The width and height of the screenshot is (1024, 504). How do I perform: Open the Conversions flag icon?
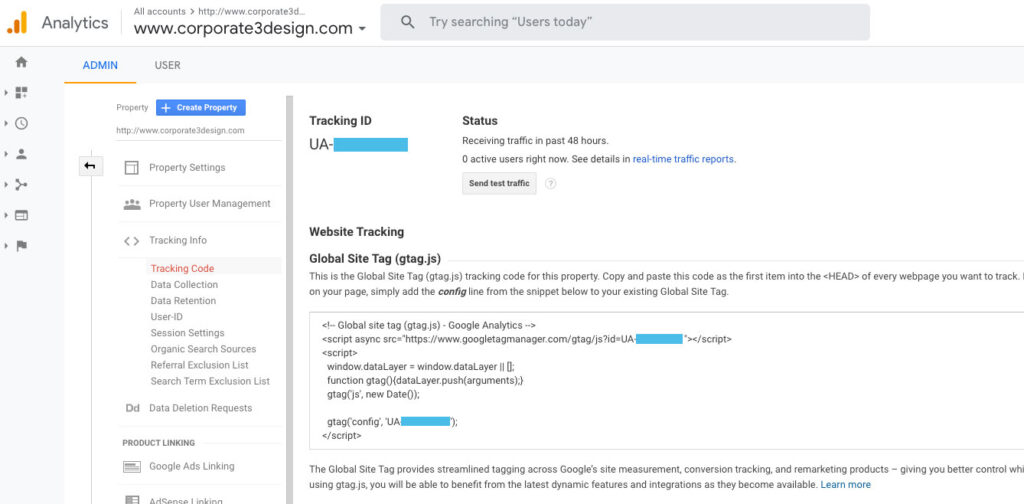pos(22,246)
